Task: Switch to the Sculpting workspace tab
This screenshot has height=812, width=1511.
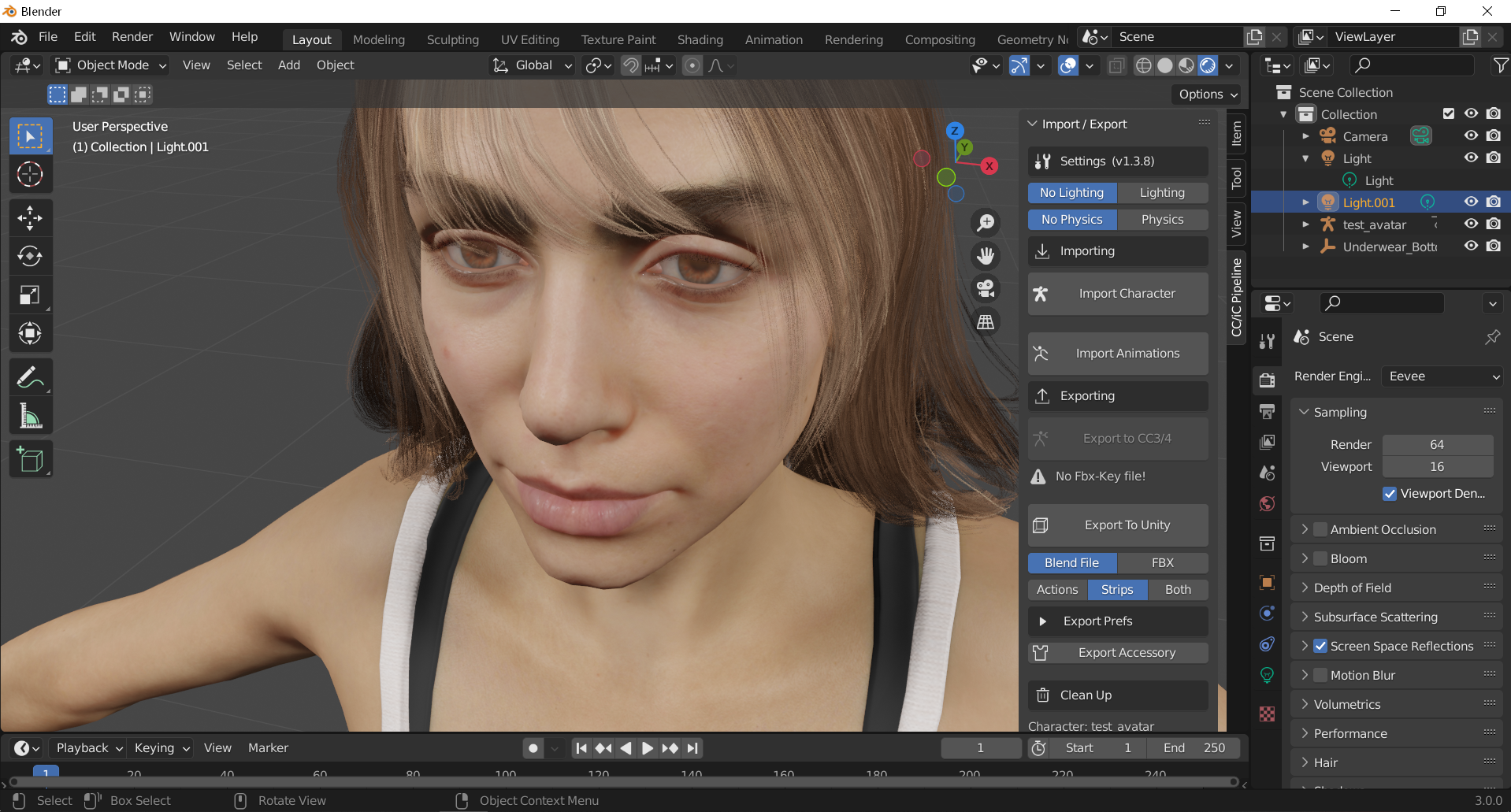Action: 452,39
